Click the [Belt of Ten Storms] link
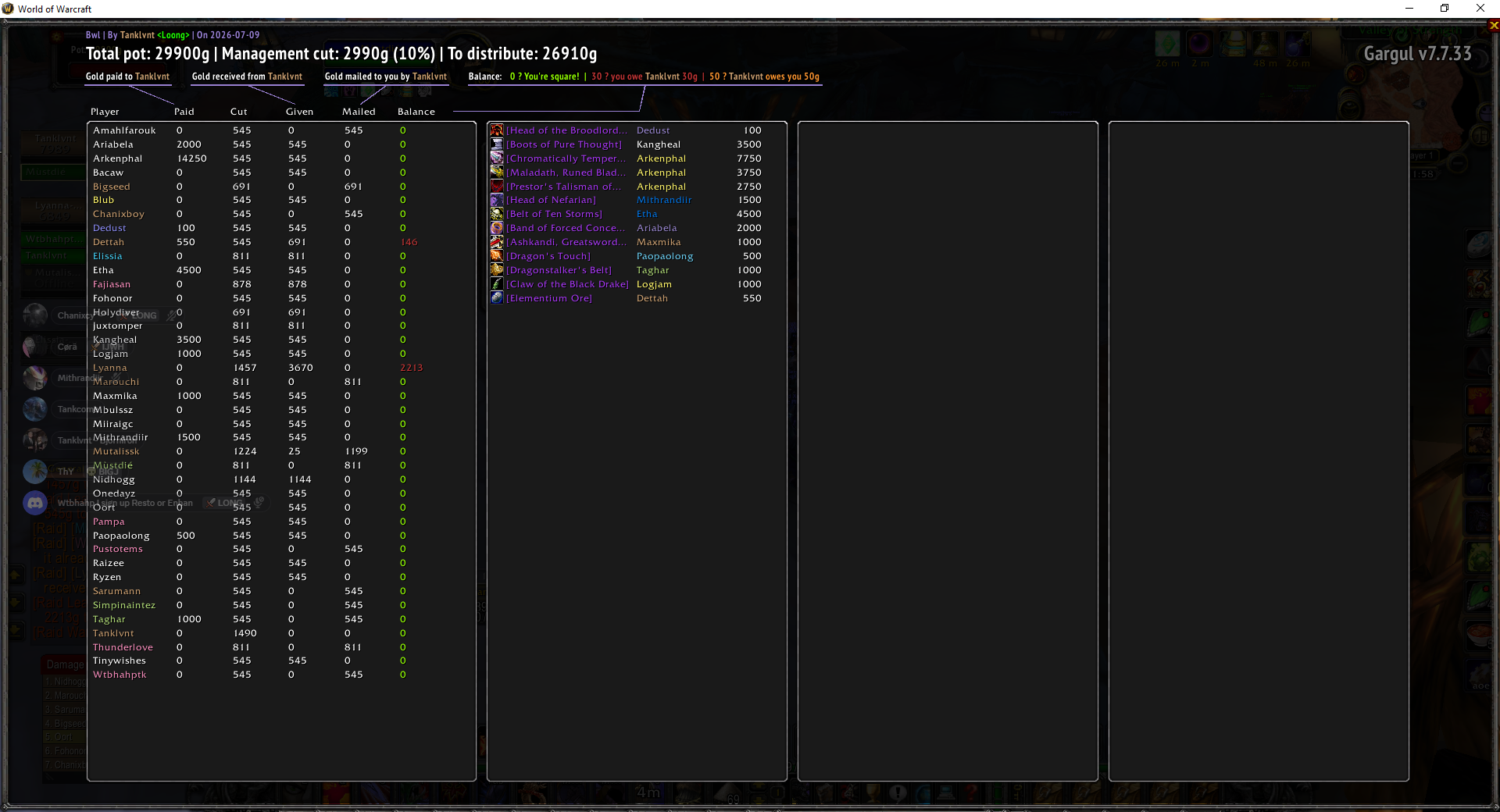The height and width of the screenshot is (812, 1500). tap(555, 214)
